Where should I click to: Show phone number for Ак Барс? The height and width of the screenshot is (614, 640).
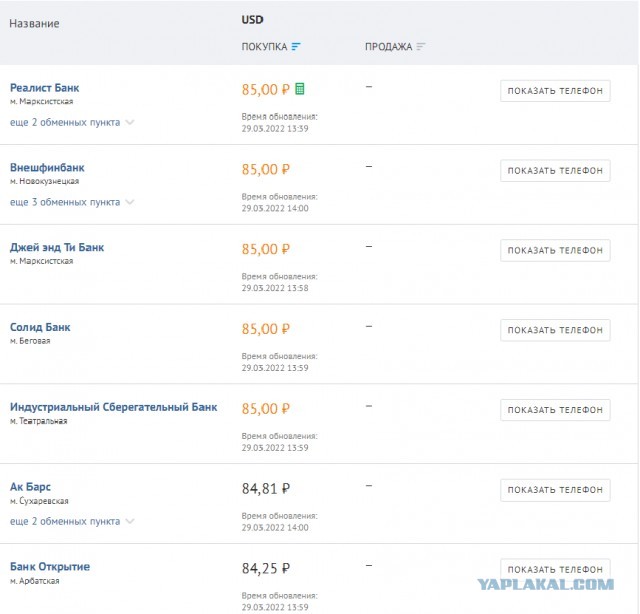(x=555, y=489)
